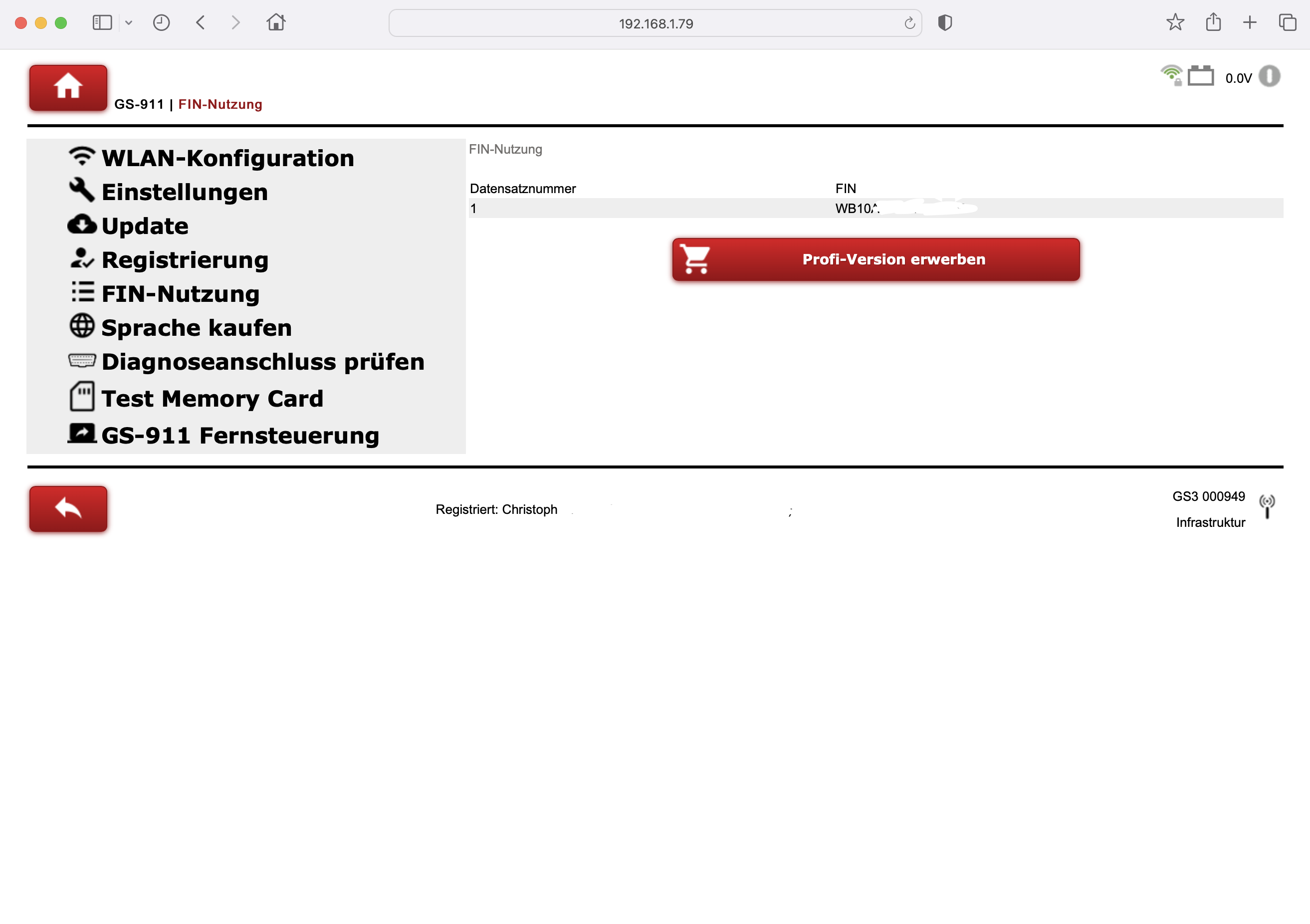
Task: Click the red back arrow button
Action: pos(68,508)
